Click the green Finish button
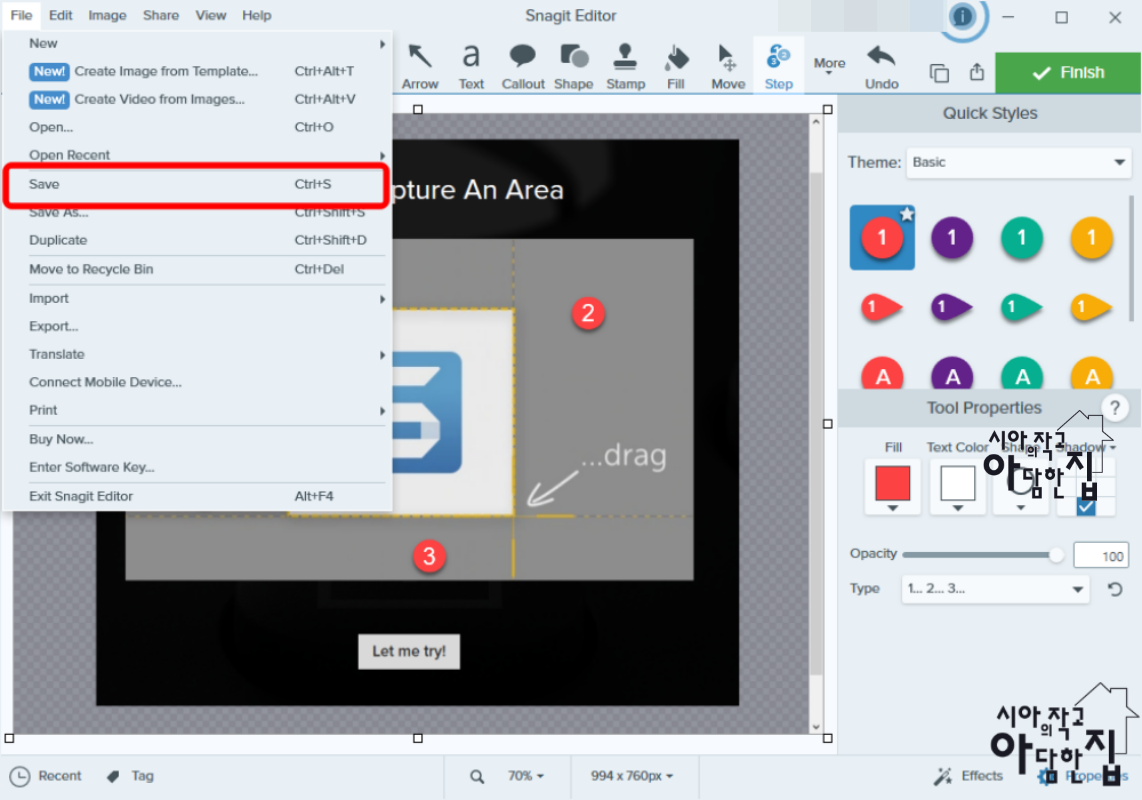 click(1068, 73)
